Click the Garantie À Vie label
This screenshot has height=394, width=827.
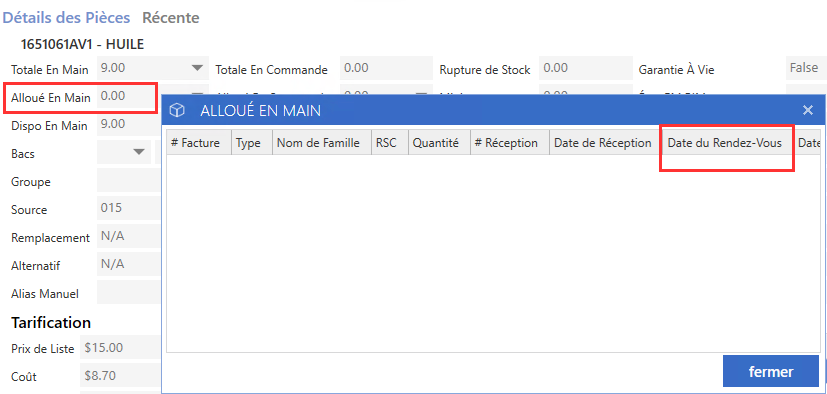click(677, 70)
